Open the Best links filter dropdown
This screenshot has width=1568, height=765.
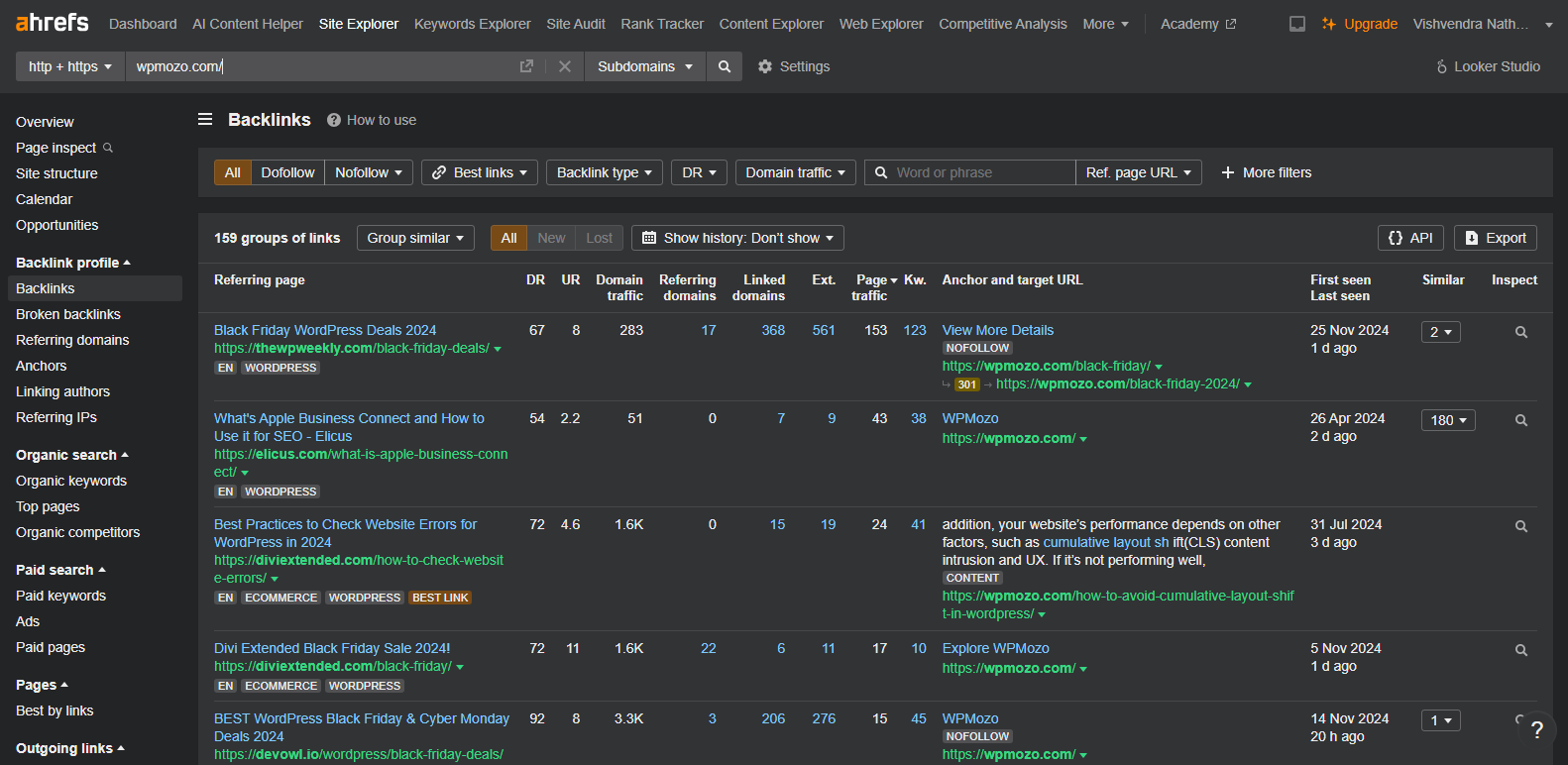(480, 172)
